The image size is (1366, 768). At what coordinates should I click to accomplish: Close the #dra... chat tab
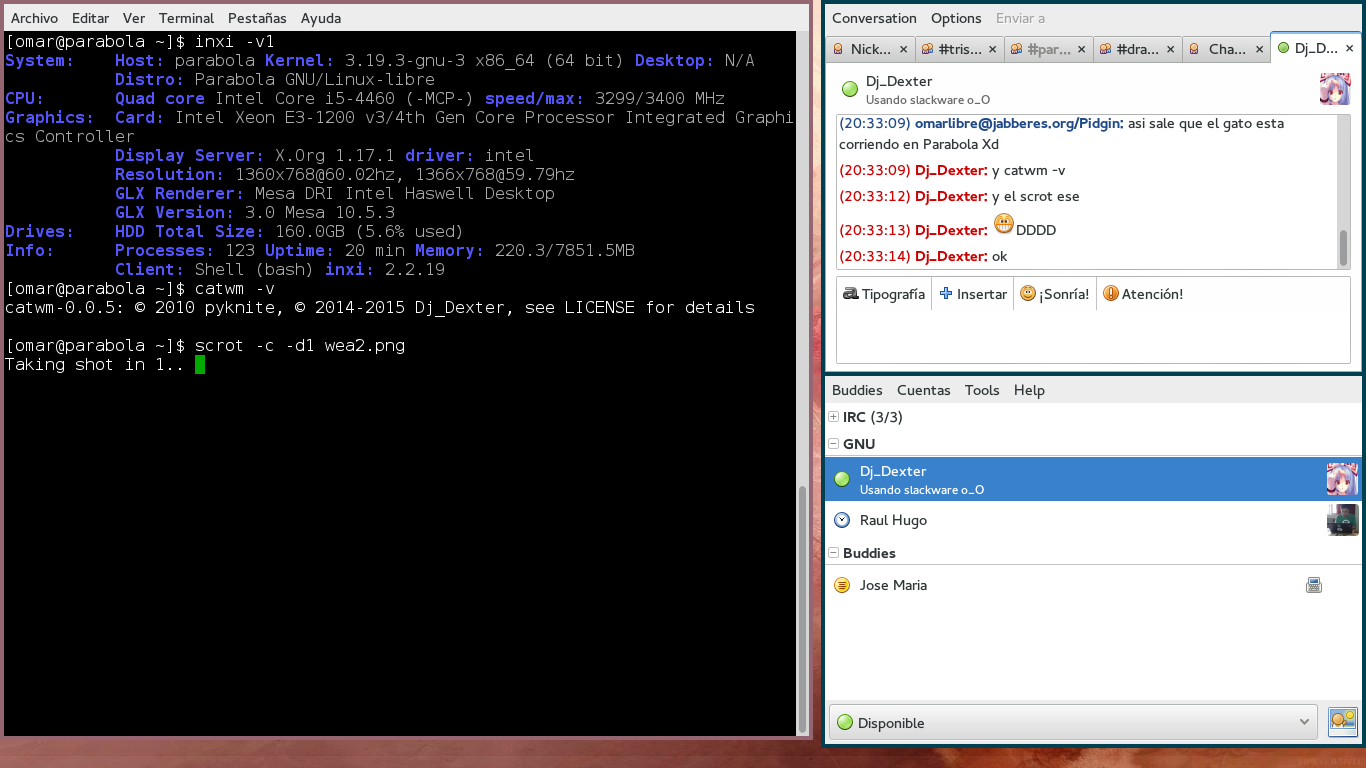(x=1169, y=49)
